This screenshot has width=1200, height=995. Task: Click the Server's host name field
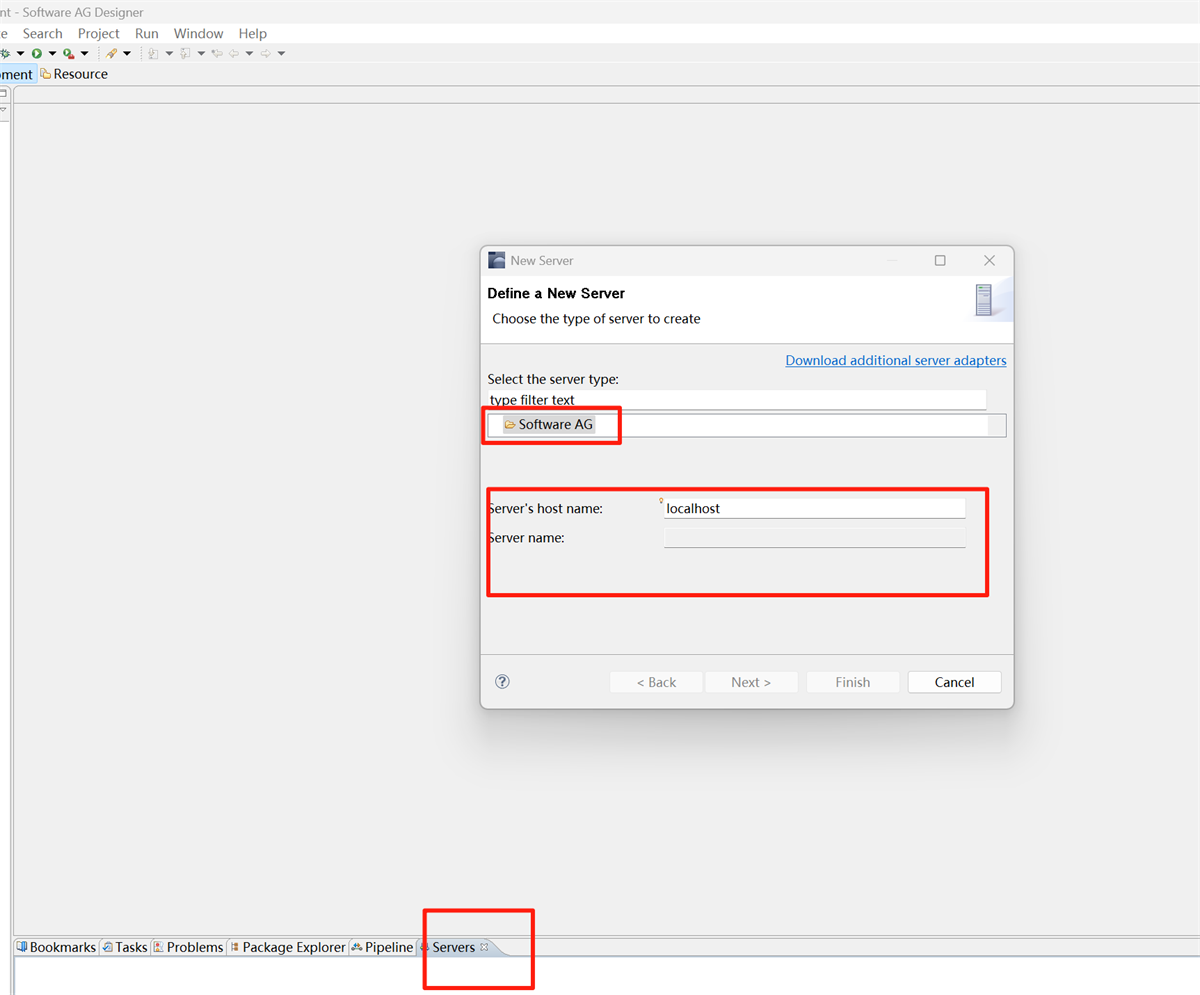[815, 508]
